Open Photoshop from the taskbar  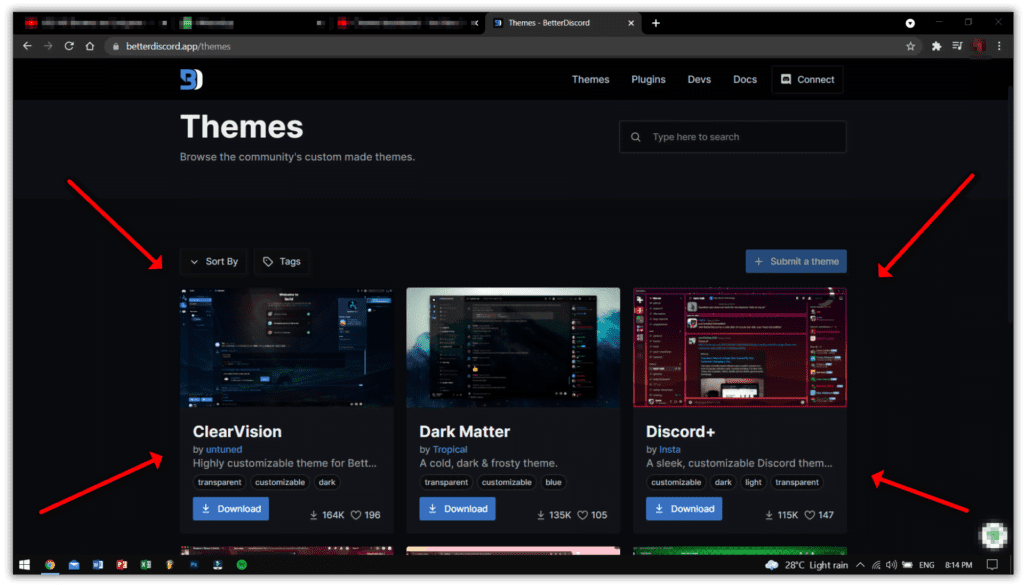(x=194, y=565)
